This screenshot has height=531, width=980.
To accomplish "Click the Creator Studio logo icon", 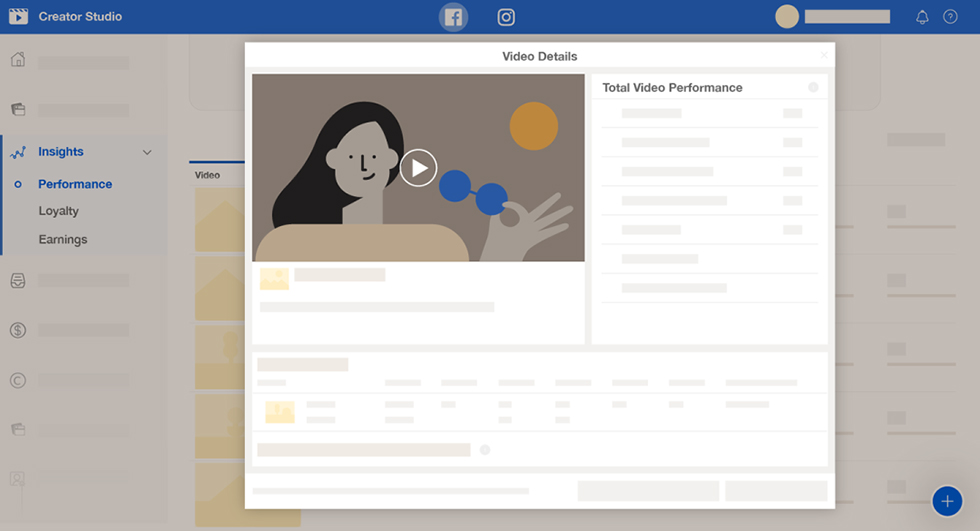I will coord(17,17).
